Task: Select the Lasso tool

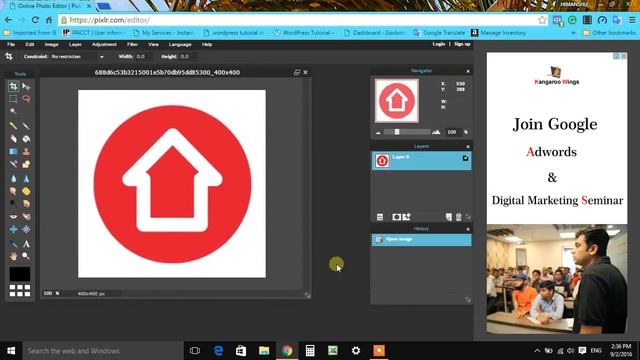Action: point(26,99)
